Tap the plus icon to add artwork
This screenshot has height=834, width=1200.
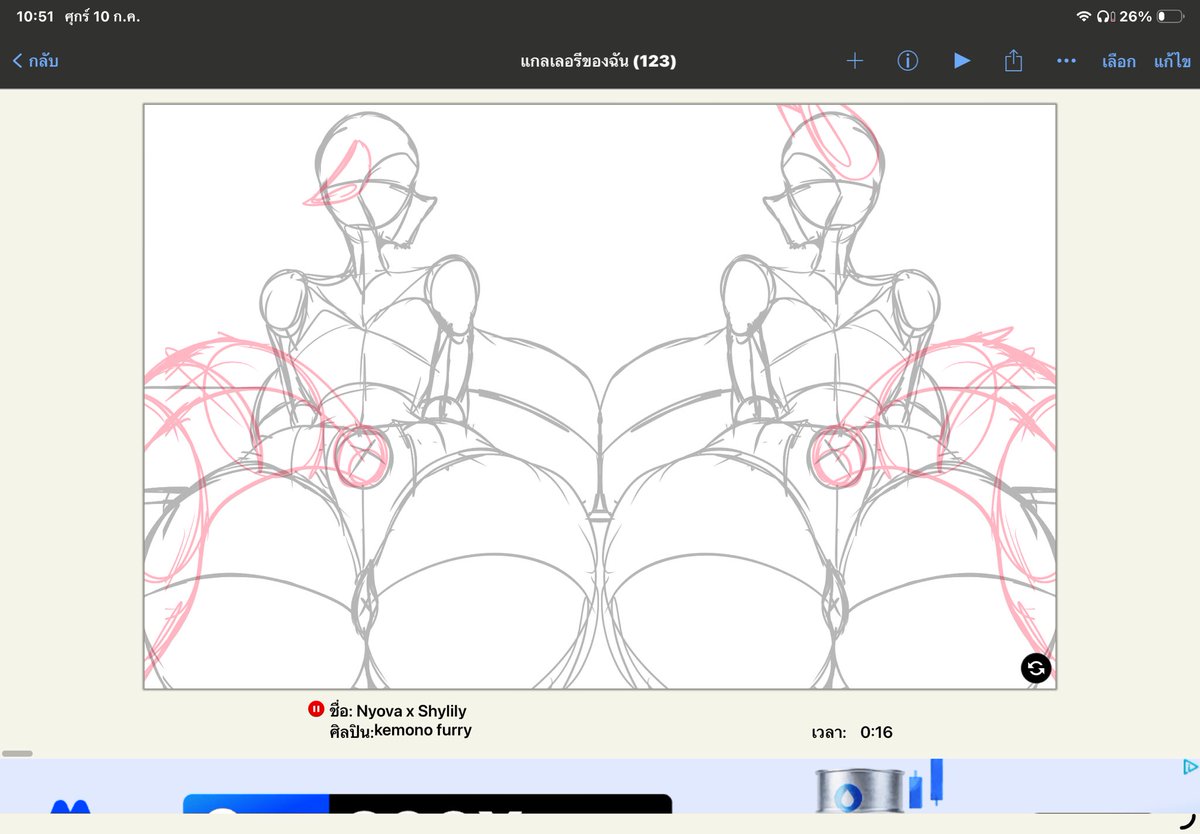[855, 61]
